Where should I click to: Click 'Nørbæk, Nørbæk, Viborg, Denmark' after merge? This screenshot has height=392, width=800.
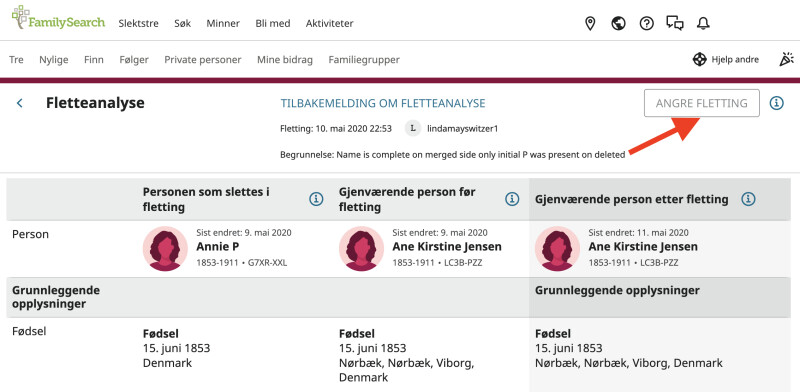[x=629, y=363]
